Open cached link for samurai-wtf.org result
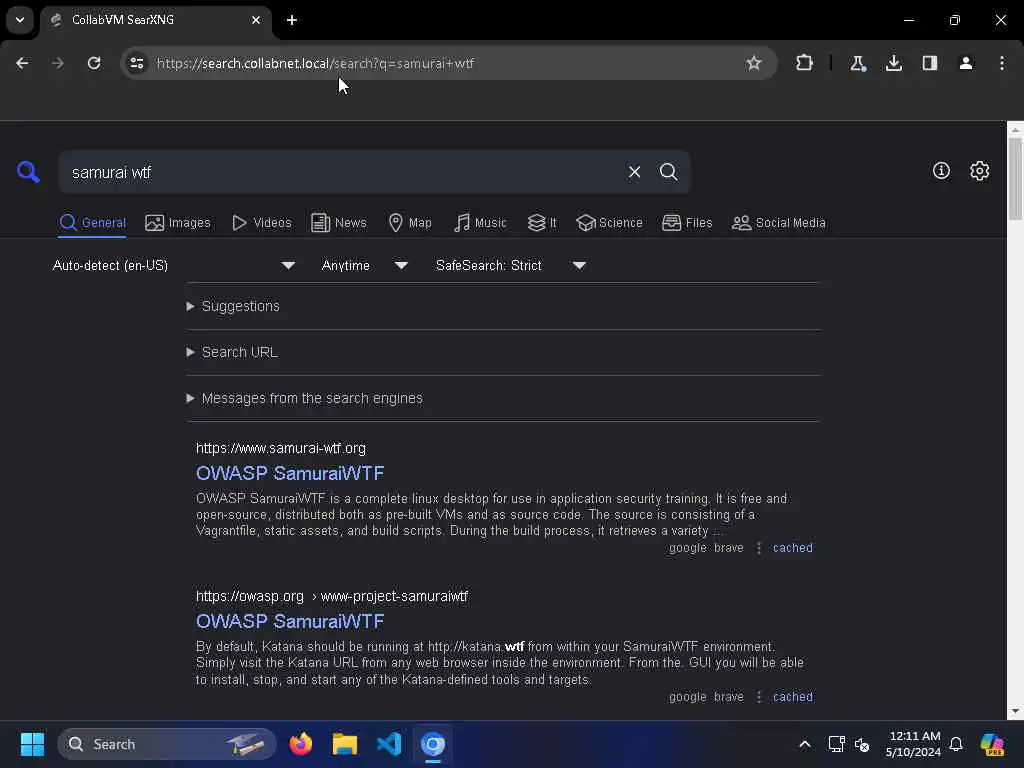The width and height of the screenshot is (1024, 768). 793,548
